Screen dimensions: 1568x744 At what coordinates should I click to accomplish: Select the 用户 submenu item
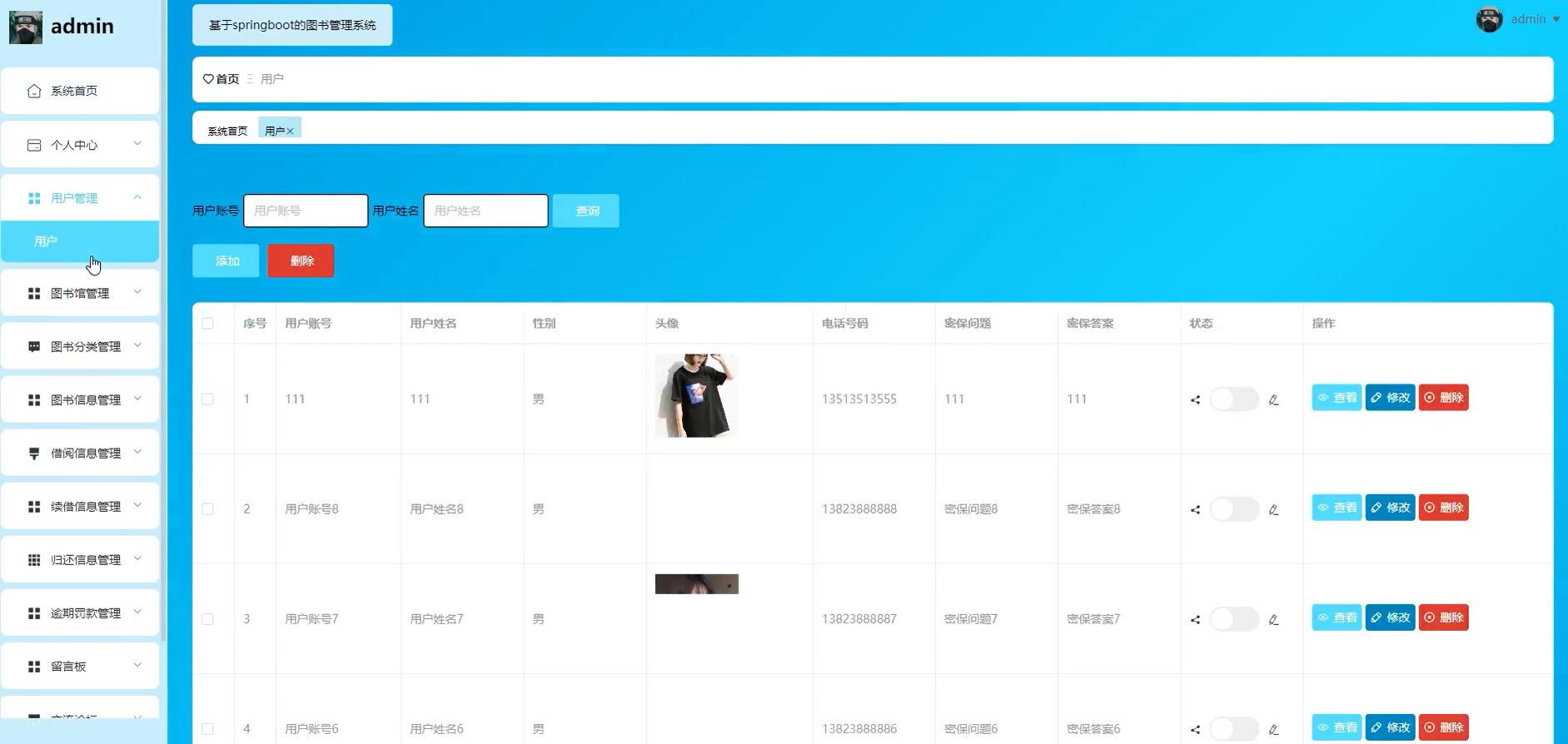pos(80,241)
